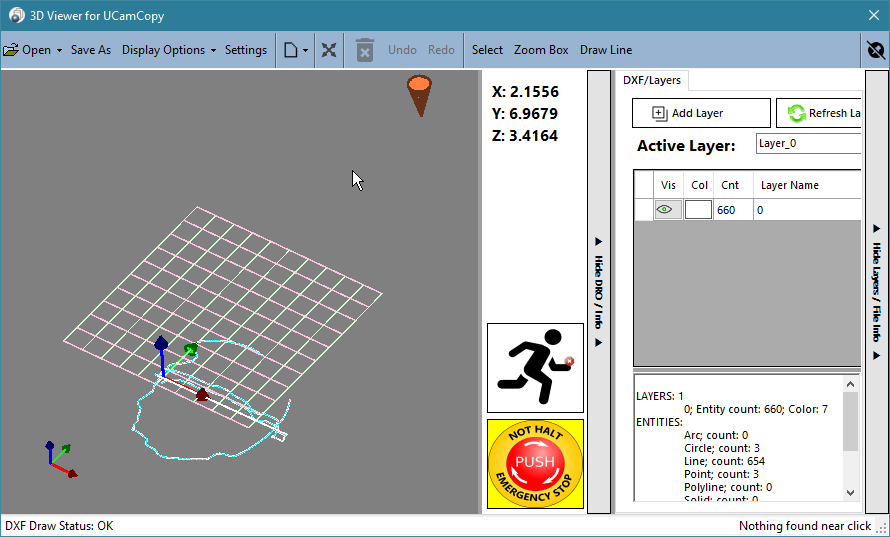Click the file info scrollbar down arrow
Screen dimensions: 890x537
(850, 493)
